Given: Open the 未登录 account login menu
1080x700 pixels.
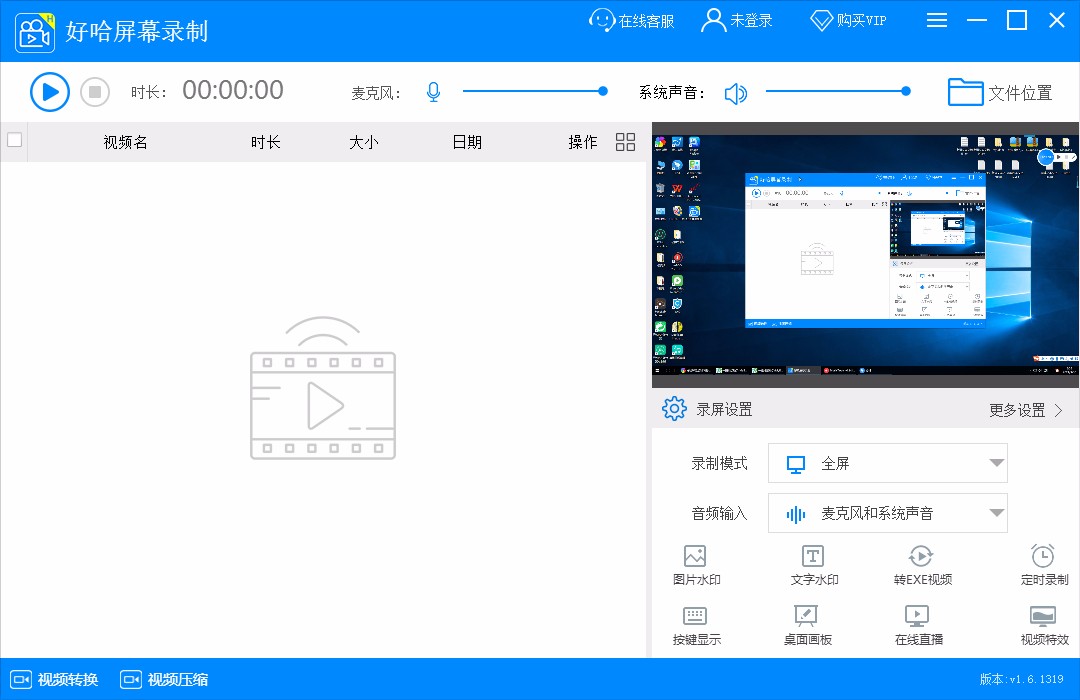Looking at the screenshot, I should coord(737,20).
